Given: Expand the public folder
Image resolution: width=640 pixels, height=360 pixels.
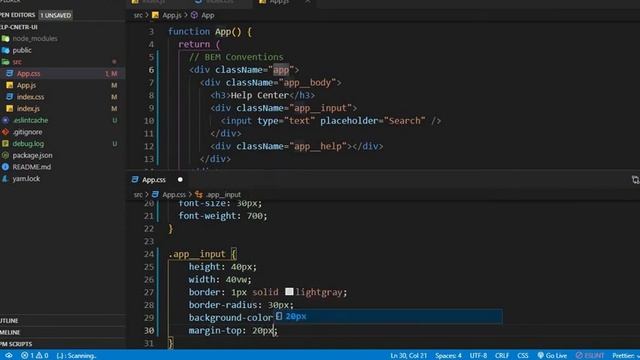Looking at the screenshot, I should [x=22, y=50].
